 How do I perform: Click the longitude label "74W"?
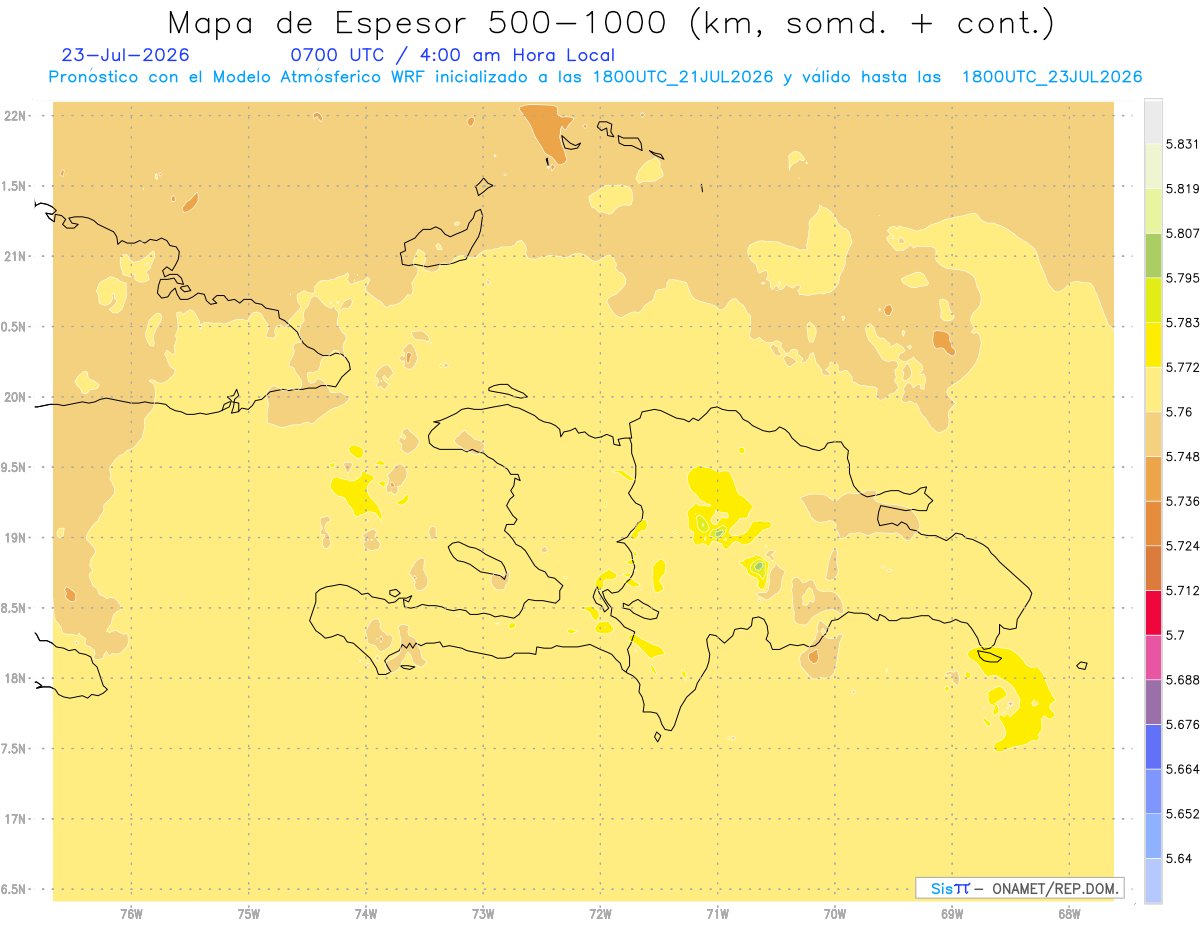(x=366, y=915)
